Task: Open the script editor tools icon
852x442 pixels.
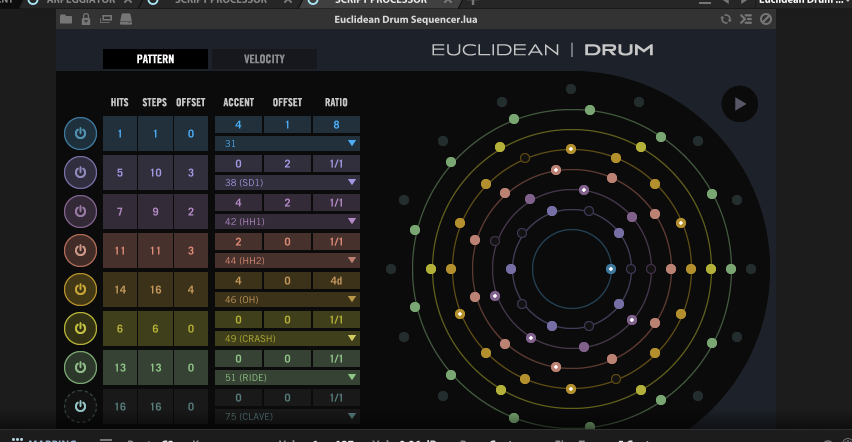Action: click(746, 20)
